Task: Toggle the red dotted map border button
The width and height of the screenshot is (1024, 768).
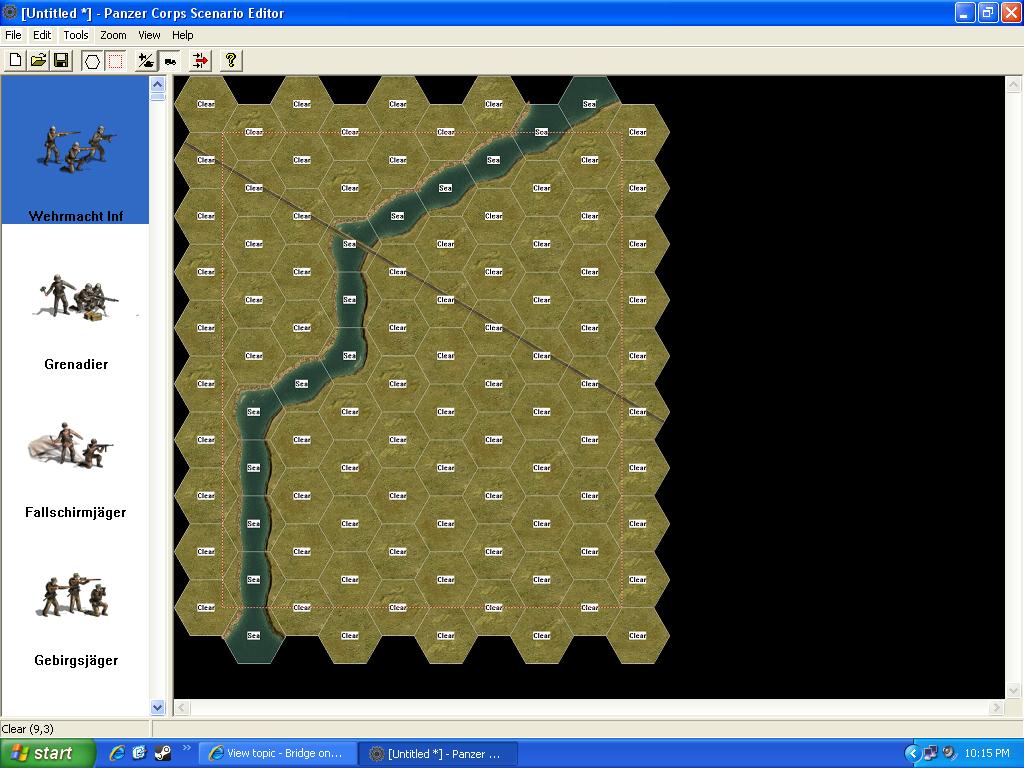Action: coord(116,61)
